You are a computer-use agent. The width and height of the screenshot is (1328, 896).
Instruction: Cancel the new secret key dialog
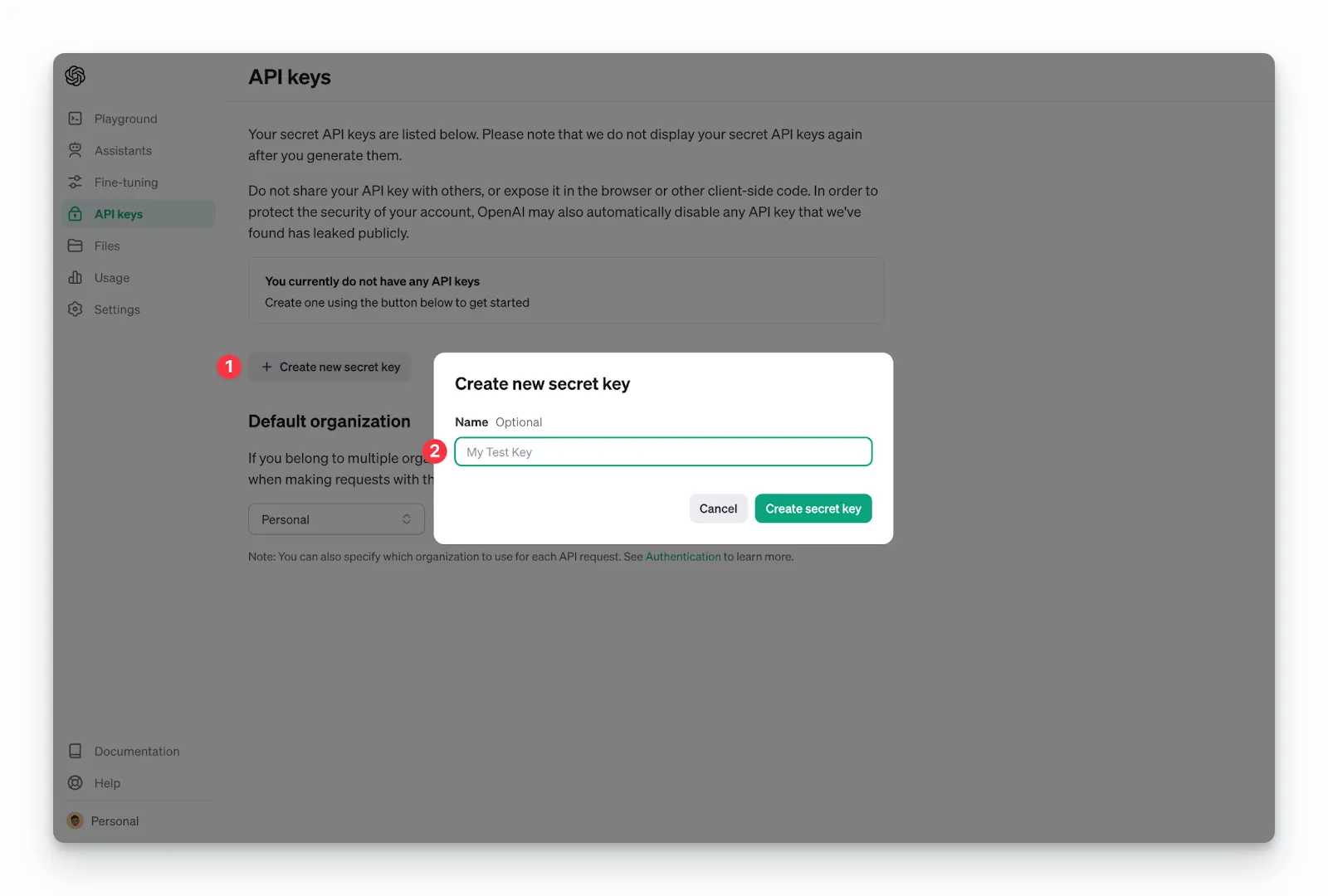(718, 509)
